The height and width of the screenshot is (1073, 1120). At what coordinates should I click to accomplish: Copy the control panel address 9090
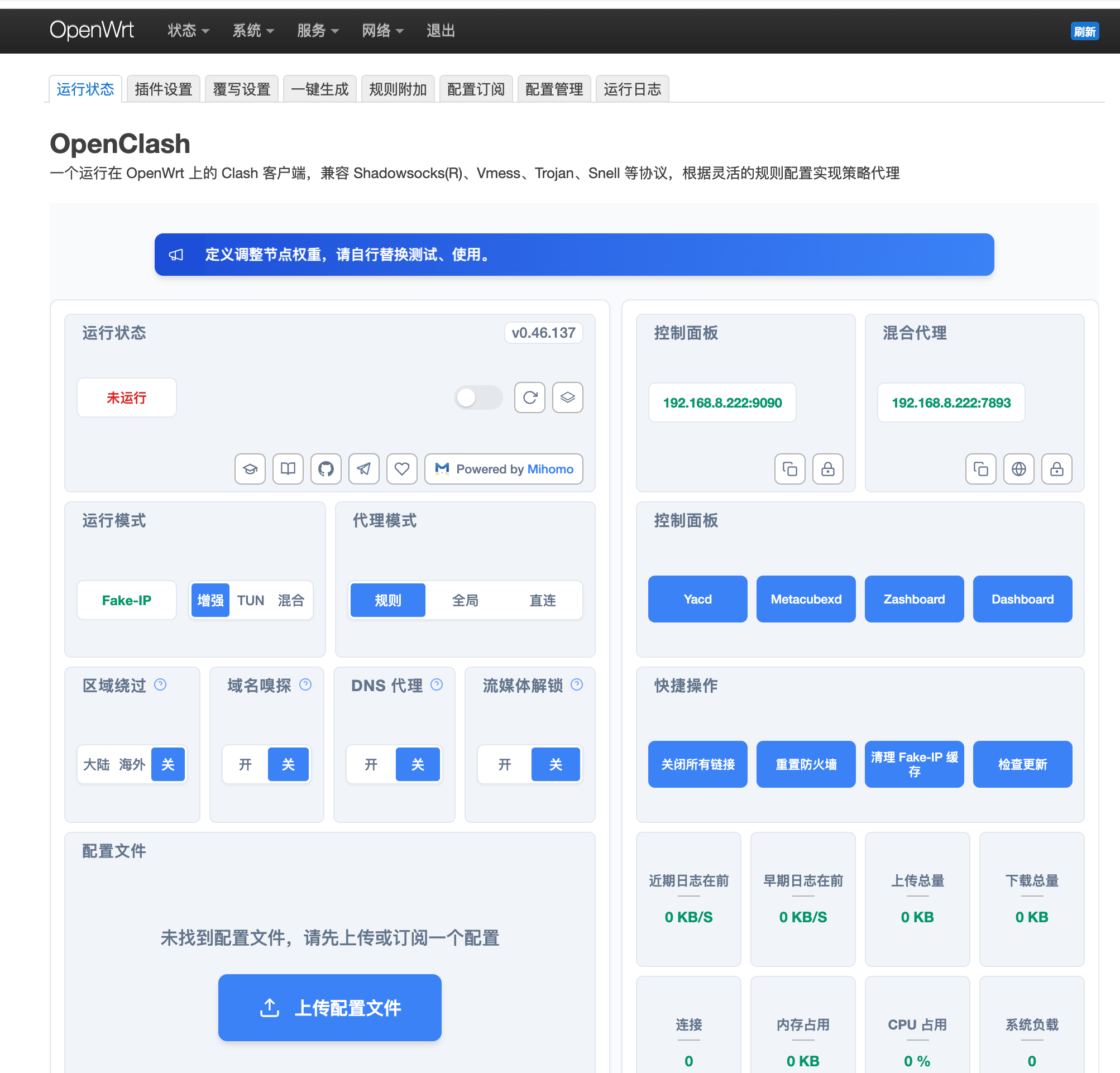pos(789,469)
